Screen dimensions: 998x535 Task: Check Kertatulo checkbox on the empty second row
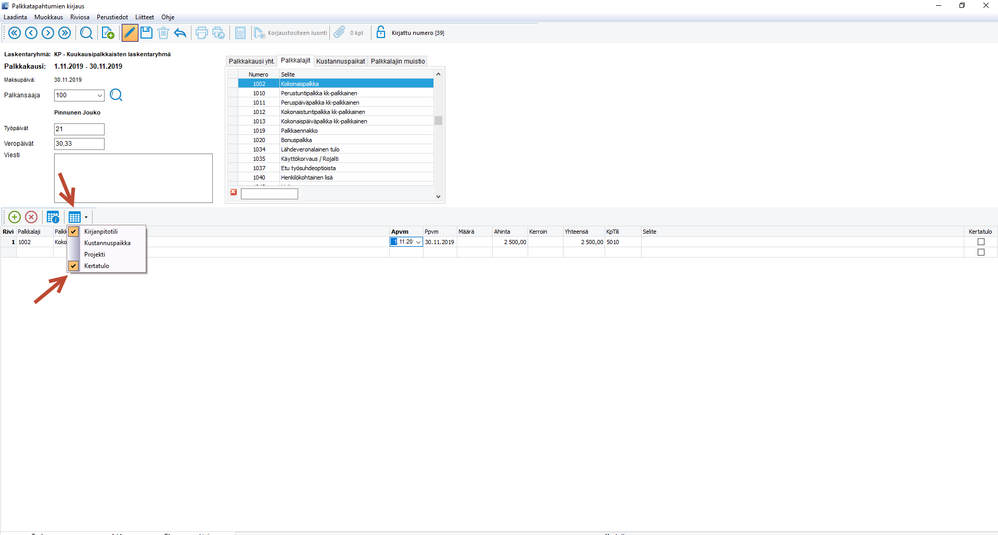click(x=981, y=253)
